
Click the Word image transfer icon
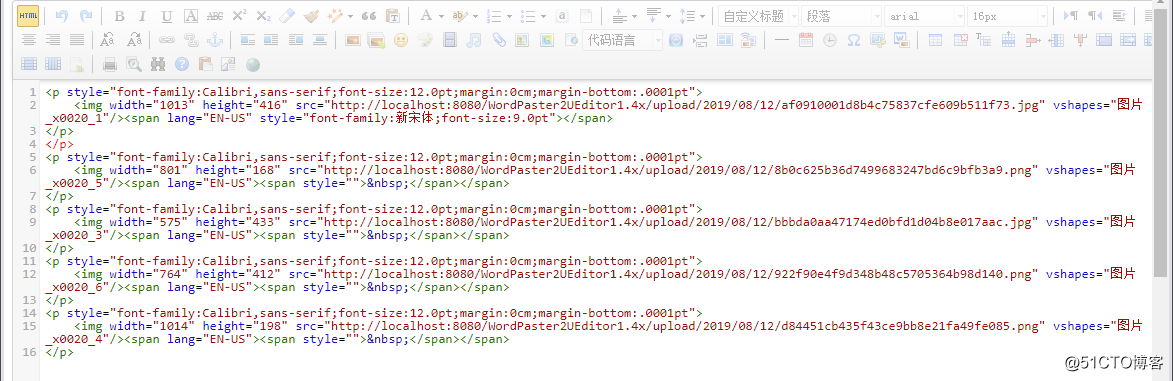pos(901,40)
